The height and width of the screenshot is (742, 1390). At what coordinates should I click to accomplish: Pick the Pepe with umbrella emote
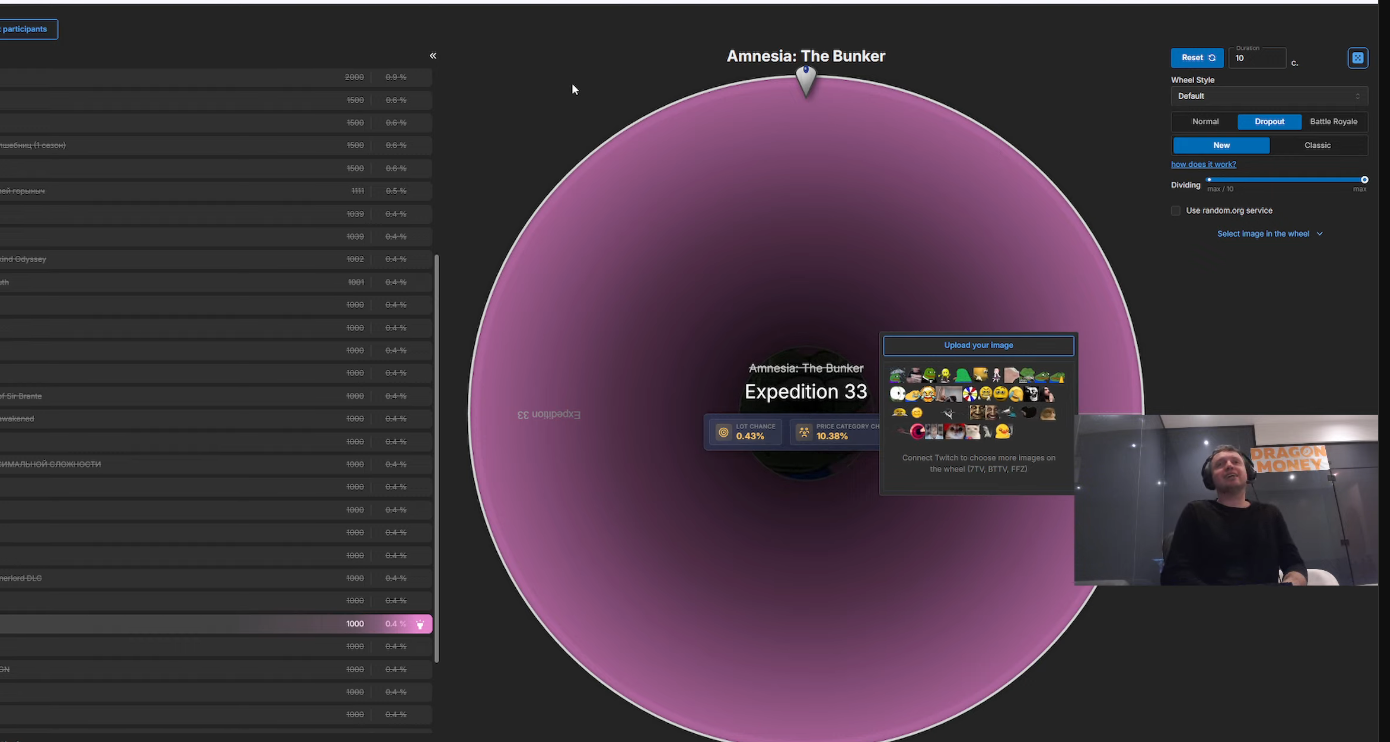click(897, 376)
